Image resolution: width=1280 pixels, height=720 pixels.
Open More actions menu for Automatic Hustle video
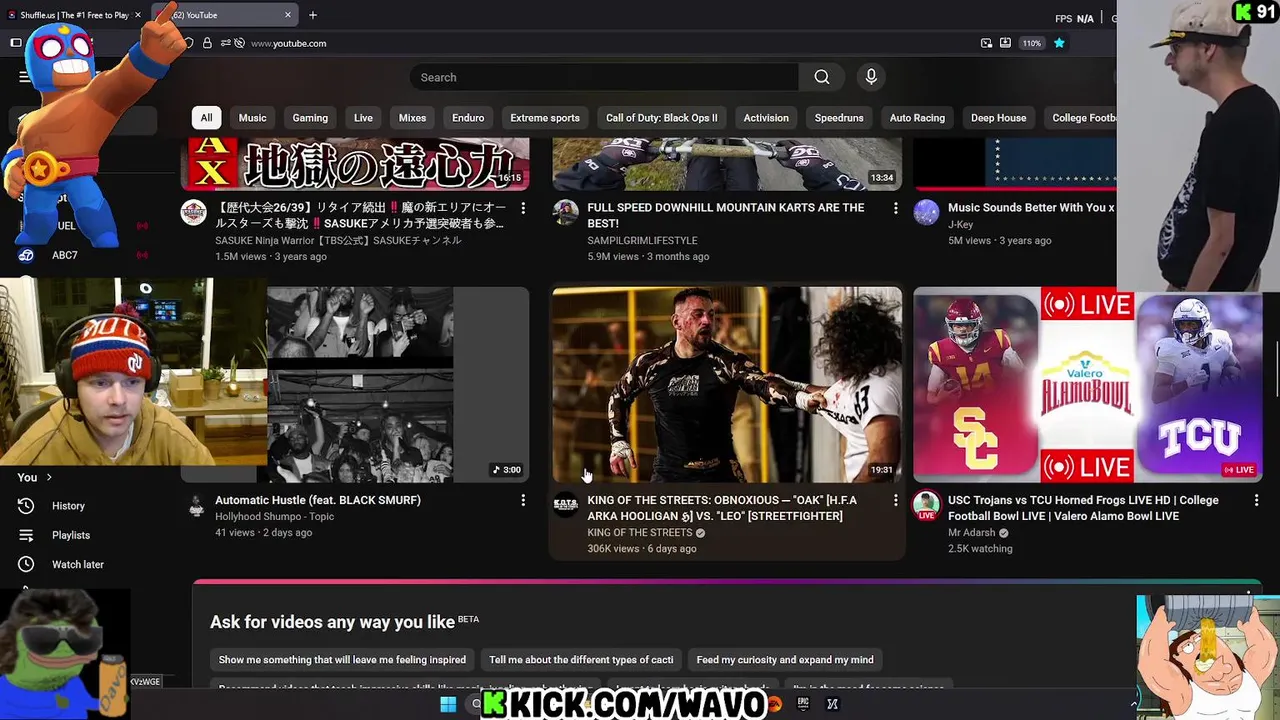(523, 500)
